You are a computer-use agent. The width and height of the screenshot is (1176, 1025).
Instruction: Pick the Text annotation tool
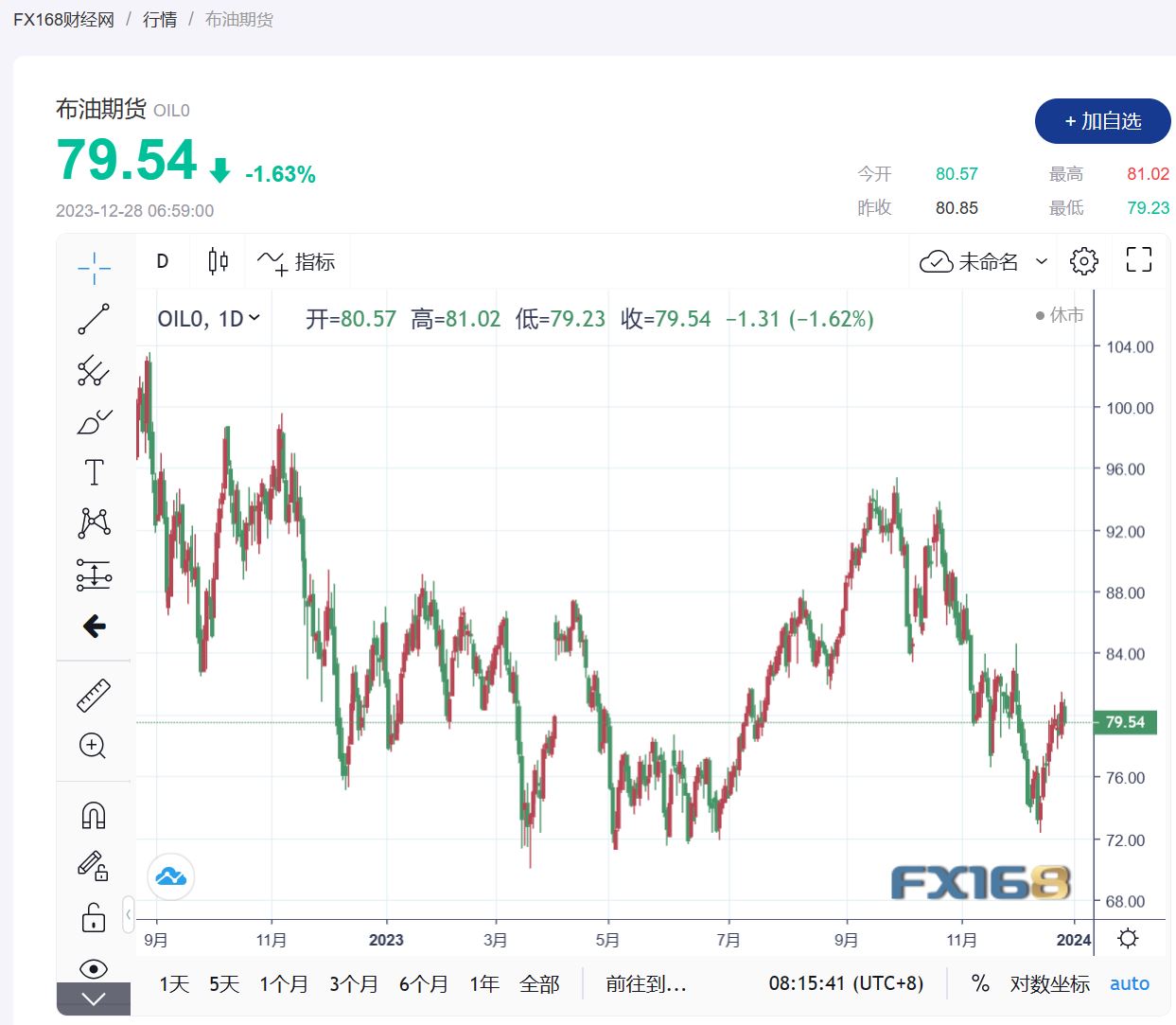[94, 472]
